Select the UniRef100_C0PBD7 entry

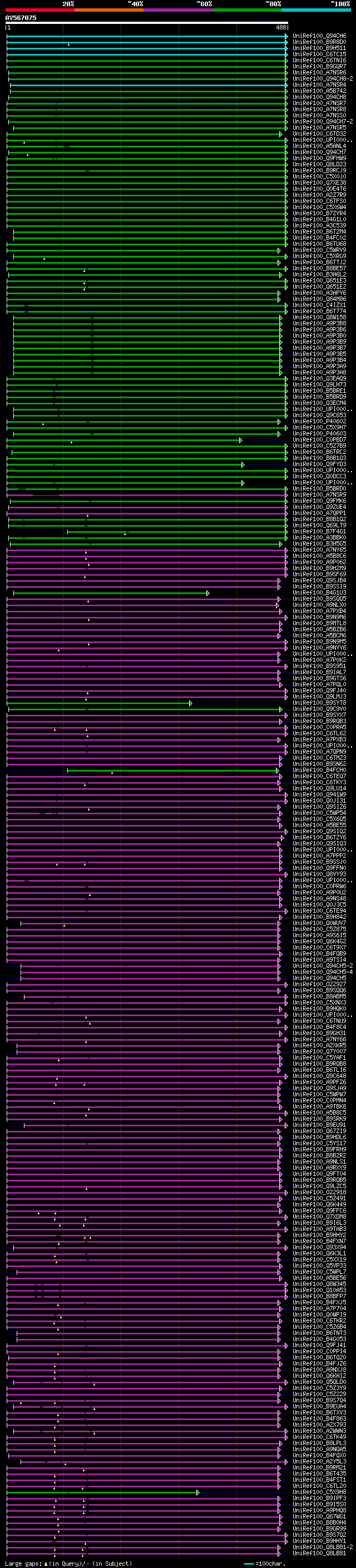coord(319,439)
